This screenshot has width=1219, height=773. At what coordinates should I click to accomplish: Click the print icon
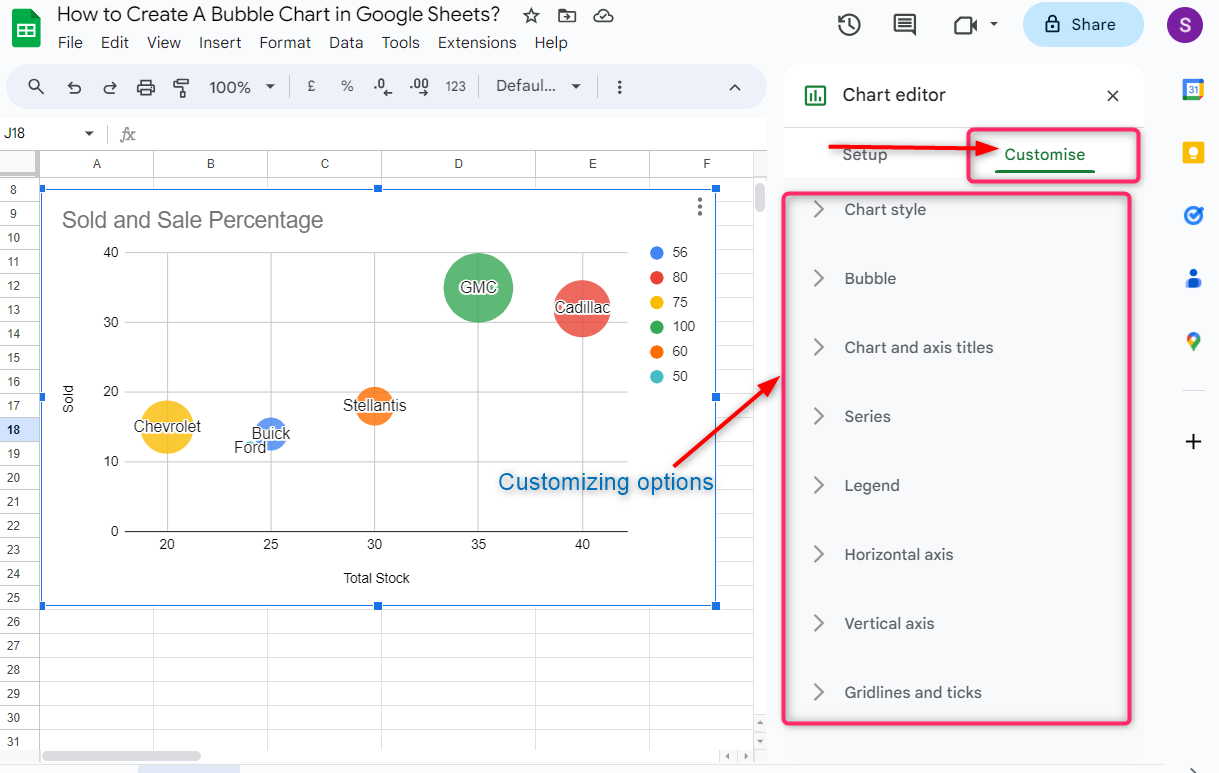pyautogui.click(x=146, y=87)
